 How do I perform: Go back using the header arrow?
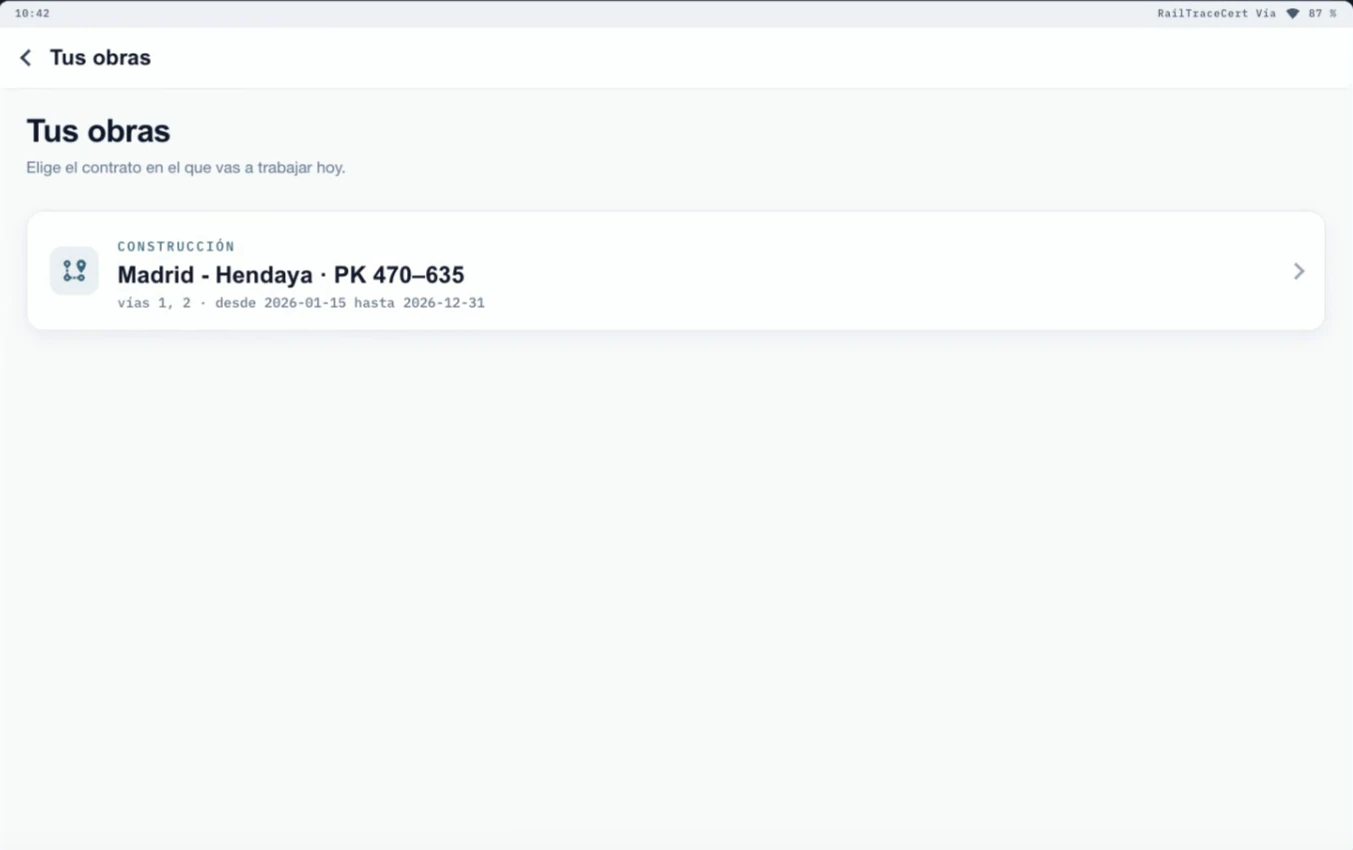coord(26,58)
